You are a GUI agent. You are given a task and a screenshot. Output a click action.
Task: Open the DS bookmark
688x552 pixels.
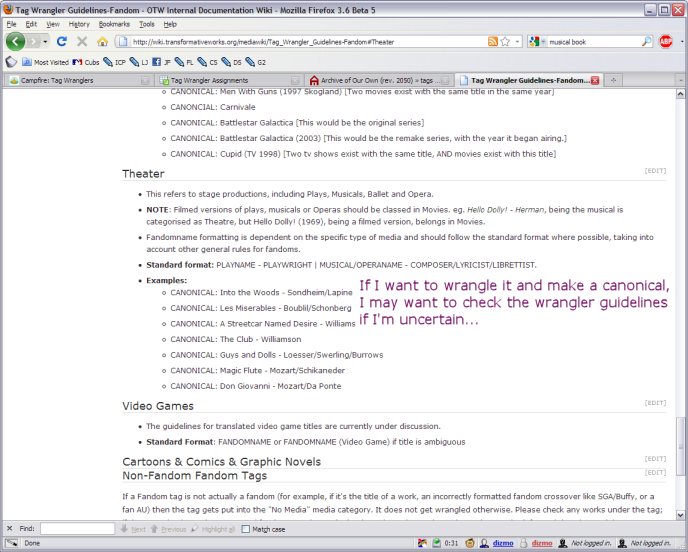click(x=231, y=62)
